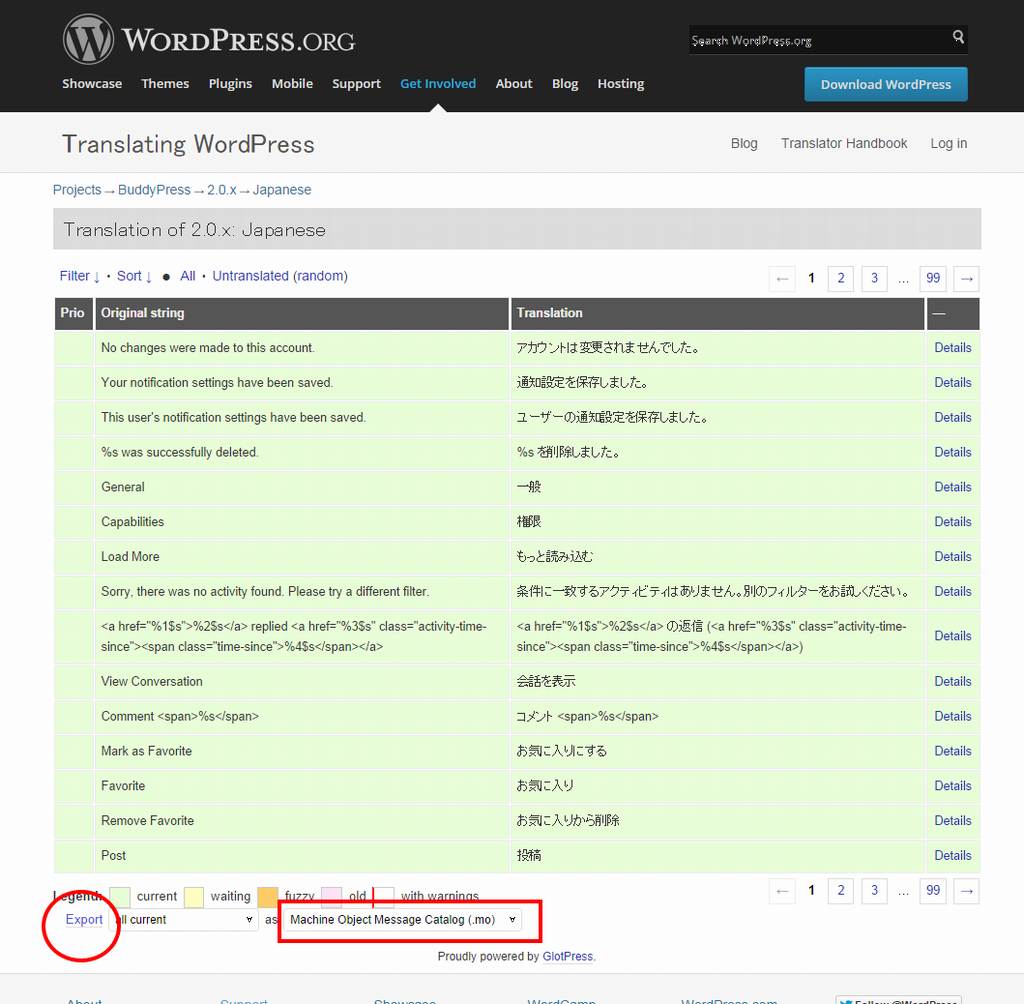Open Details for Load More row
Image resolution: width=1024 pixels, height=1004 pixels.
952,557
